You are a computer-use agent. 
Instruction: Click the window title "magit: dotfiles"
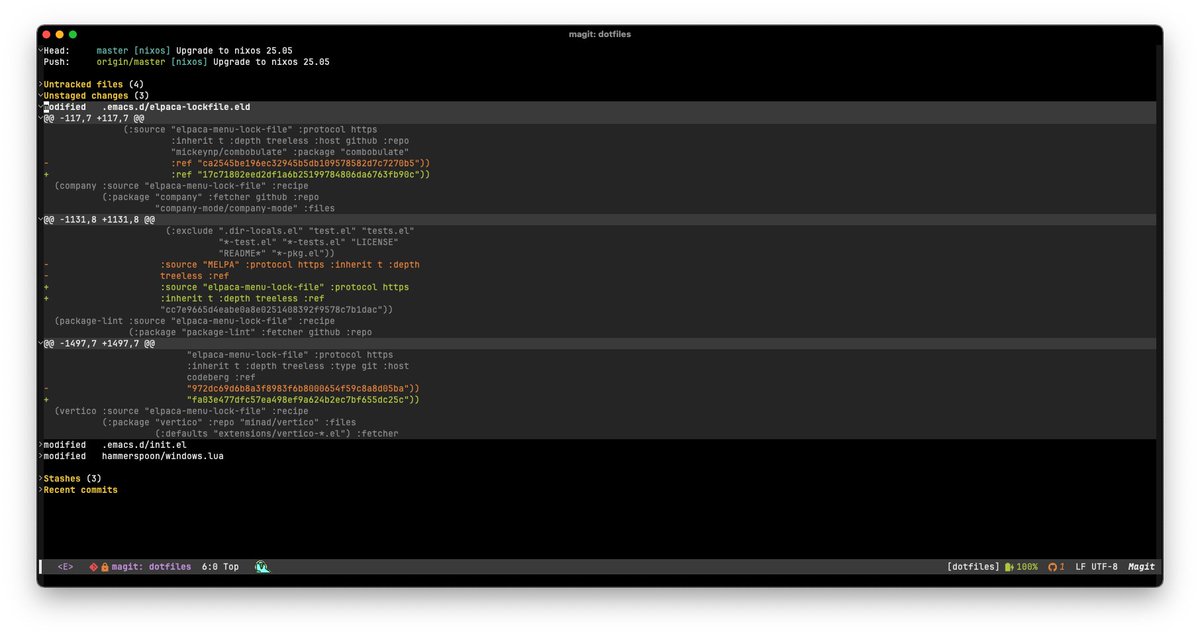point(600,34)
